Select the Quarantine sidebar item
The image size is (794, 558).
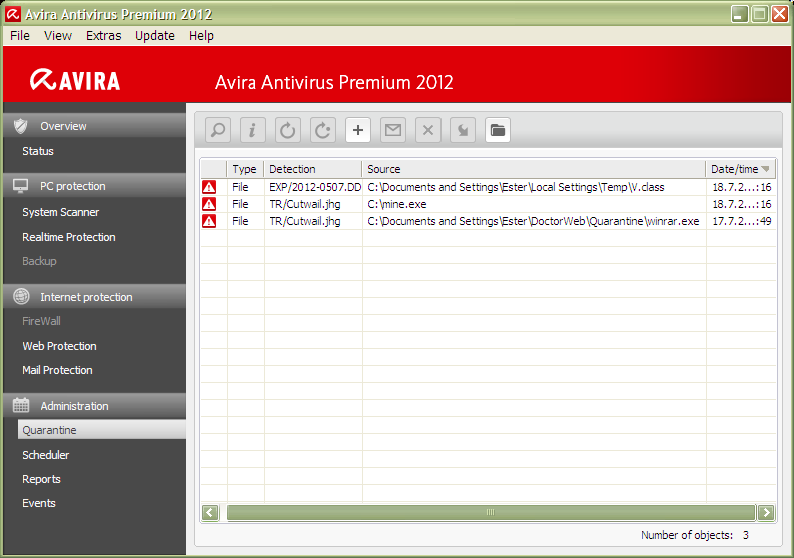102,430
